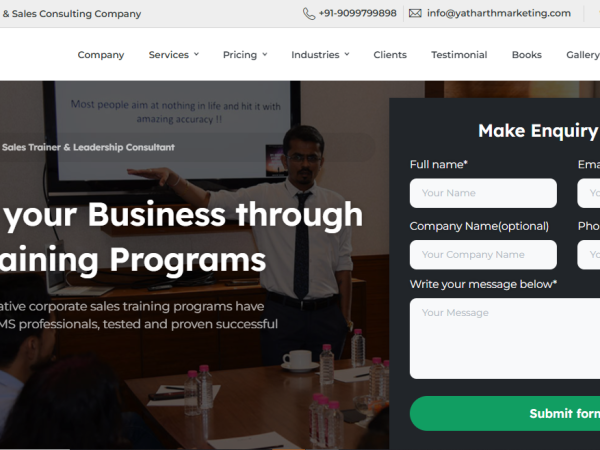Click the phone handset icon
This screenshot has width=600, height=450.
(309, 14)
